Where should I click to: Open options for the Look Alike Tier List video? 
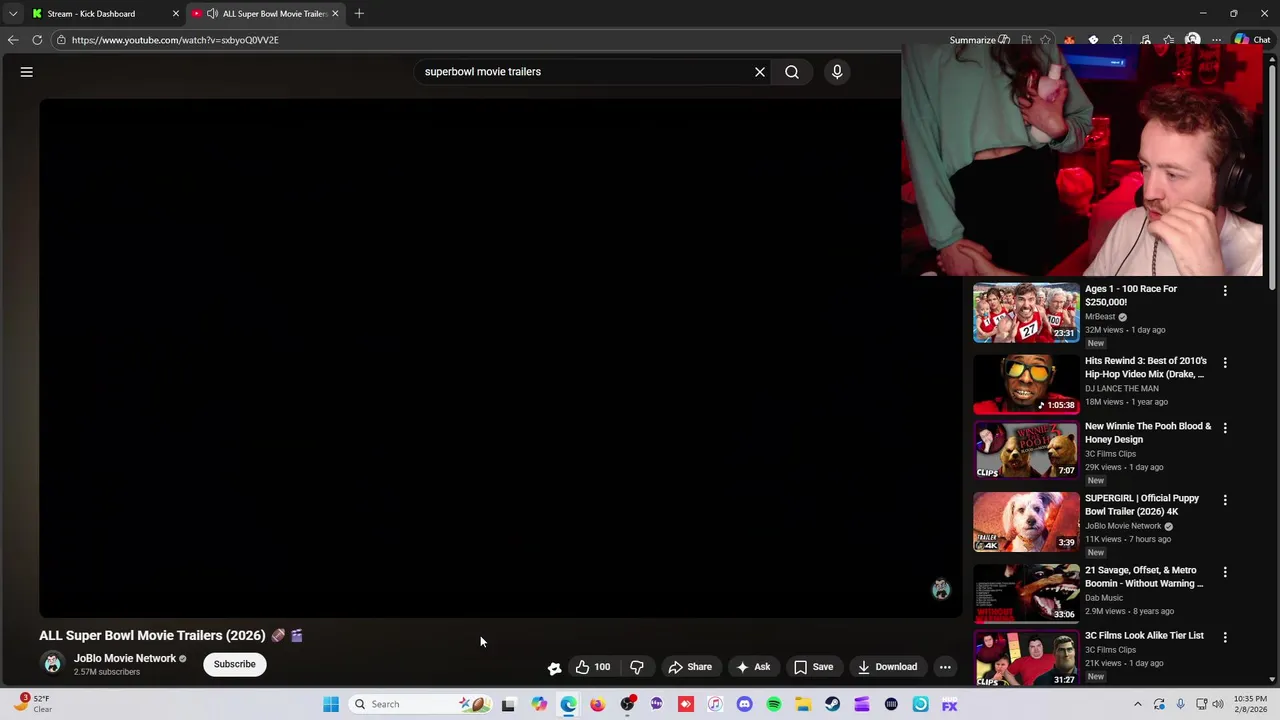(1225, 636)
